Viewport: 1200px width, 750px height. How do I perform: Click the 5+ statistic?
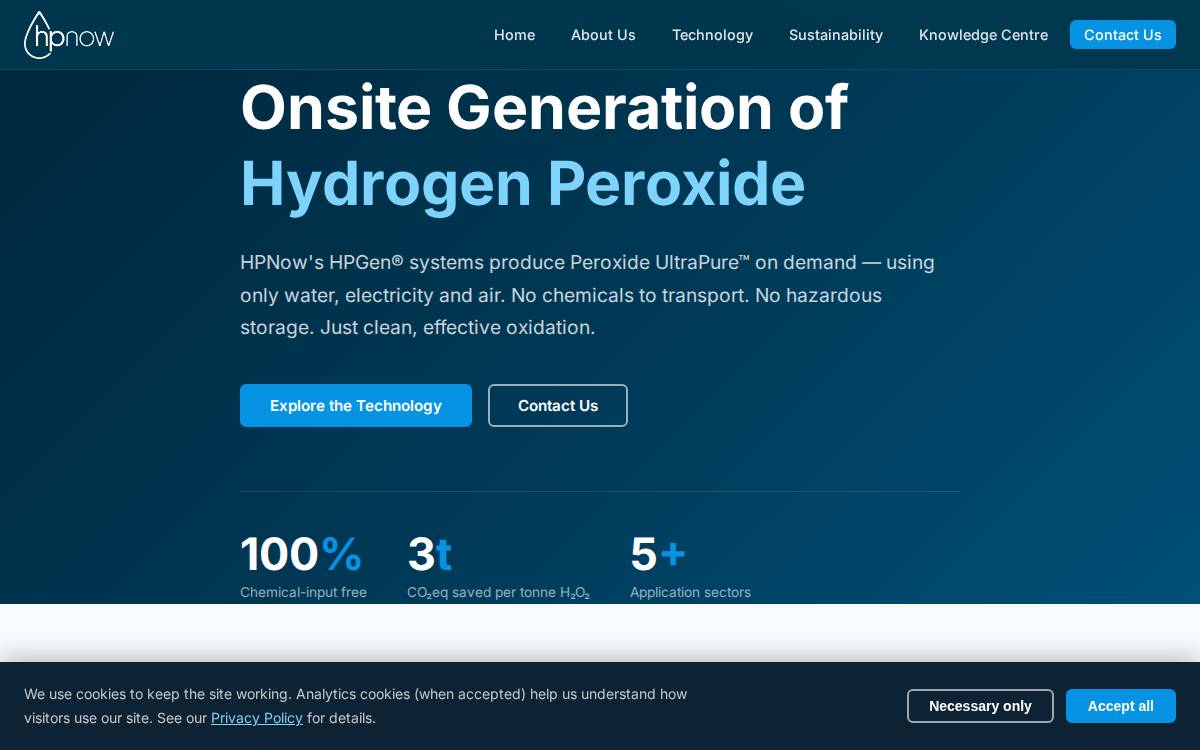click(x=658, y=554)
